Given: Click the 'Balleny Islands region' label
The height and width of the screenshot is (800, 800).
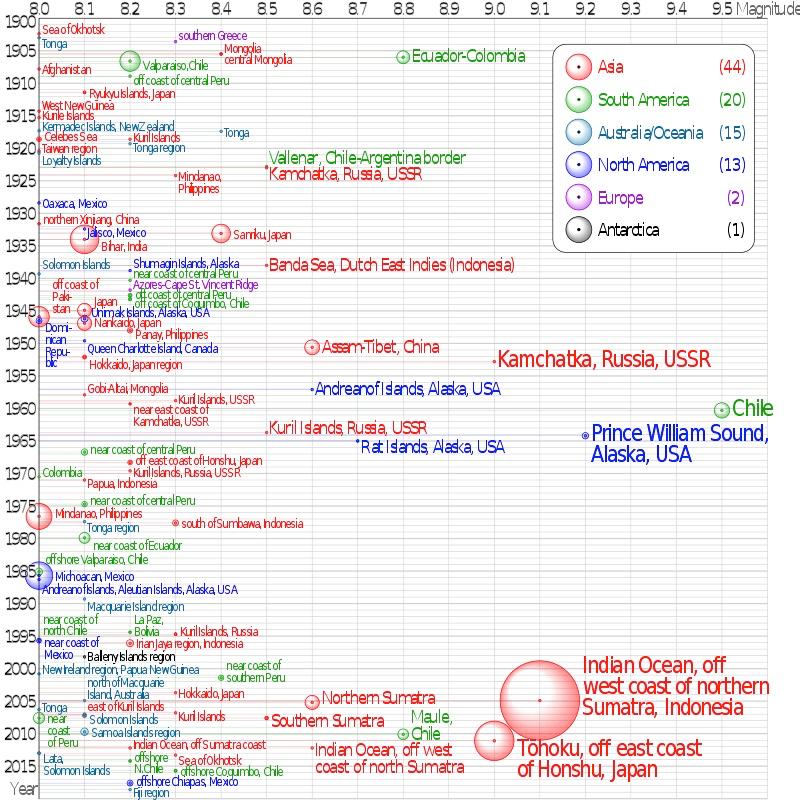Looking at the screenshot, I should click(131, 657).
